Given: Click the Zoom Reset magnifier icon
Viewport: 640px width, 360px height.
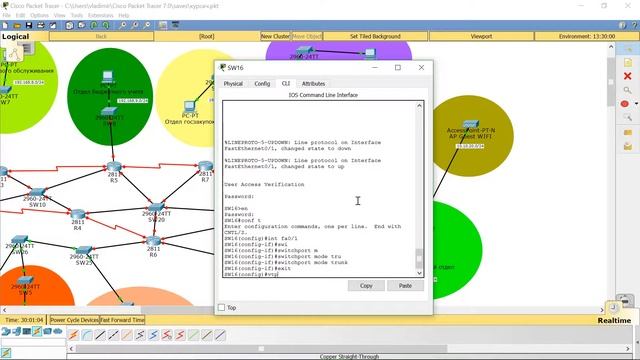Looking at the screenshot, I should click(135, 25).
